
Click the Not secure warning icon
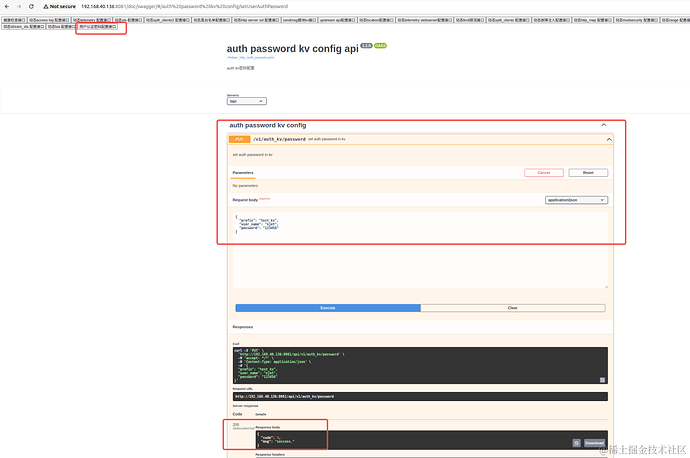(x=47, y=6)
